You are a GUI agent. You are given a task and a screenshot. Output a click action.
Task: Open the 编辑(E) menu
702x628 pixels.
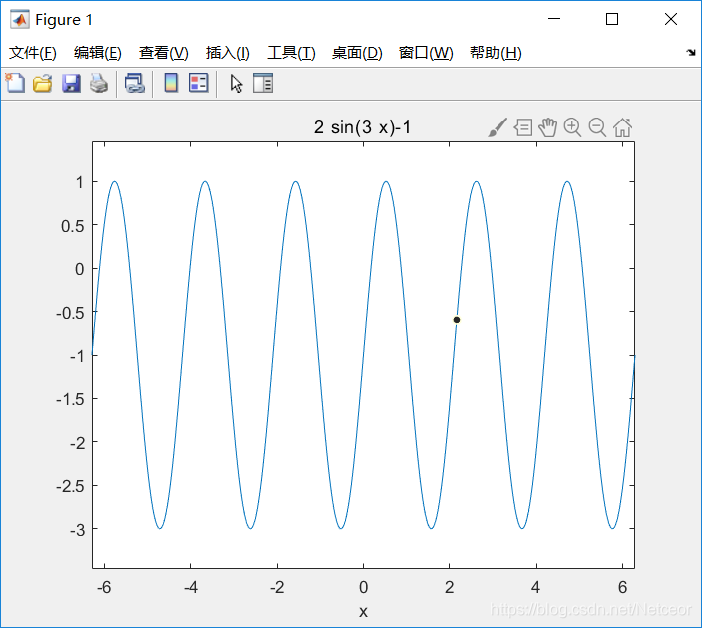tap(98, 53)
